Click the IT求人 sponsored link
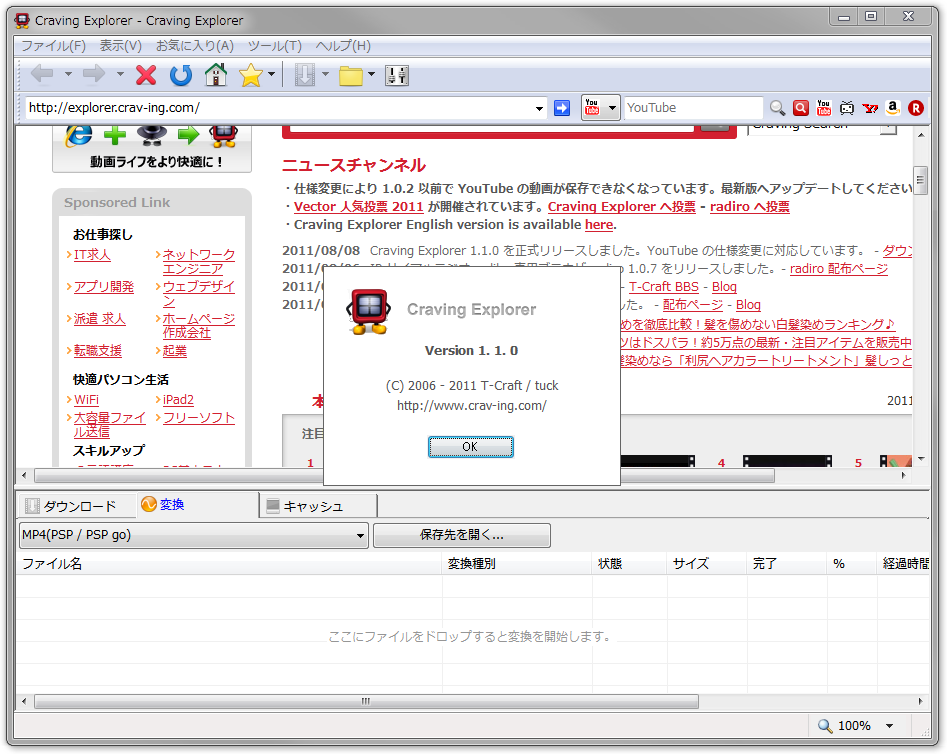The image size is (947, 754). click(x=92, y=255)
